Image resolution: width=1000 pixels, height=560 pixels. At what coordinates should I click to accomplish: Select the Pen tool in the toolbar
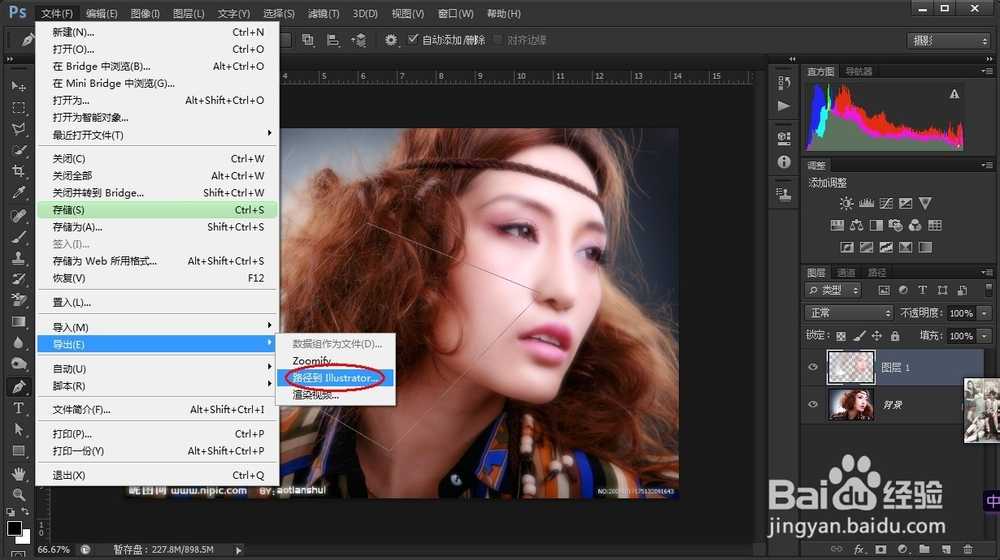point(18,387)
